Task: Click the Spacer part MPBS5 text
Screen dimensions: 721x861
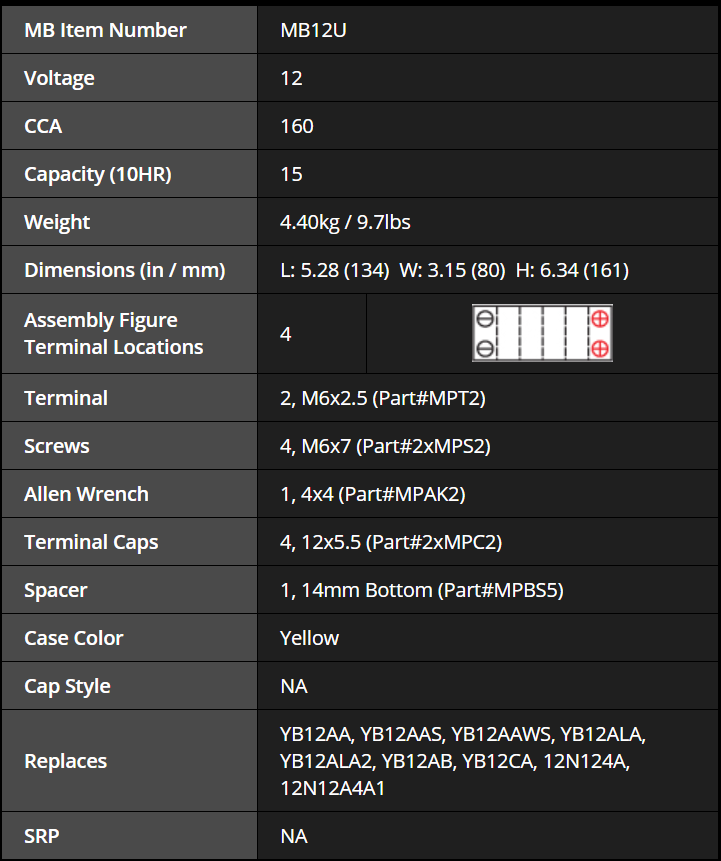Action: (x=500, y=590)
